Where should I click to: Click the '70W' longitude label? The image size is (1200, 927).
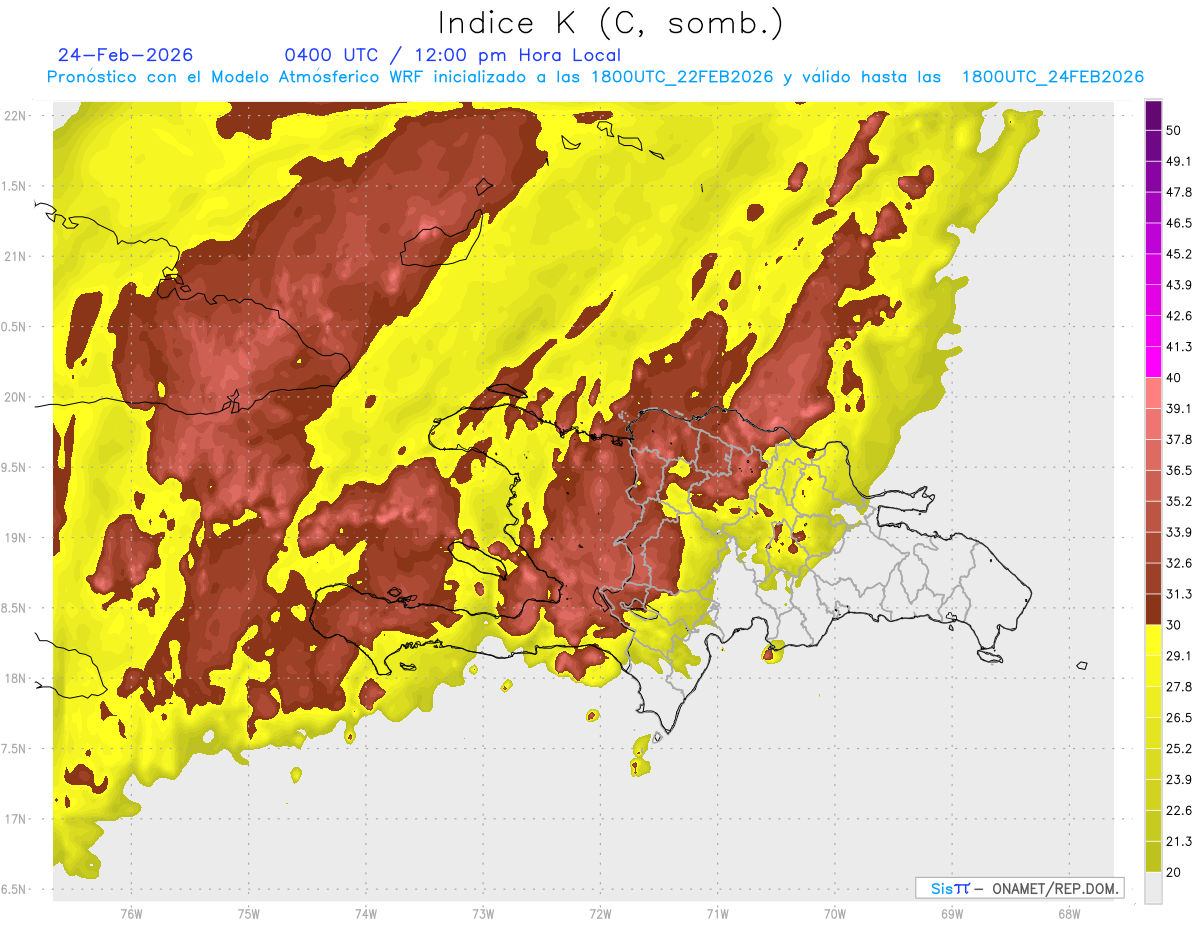click(x=834, y=914)
